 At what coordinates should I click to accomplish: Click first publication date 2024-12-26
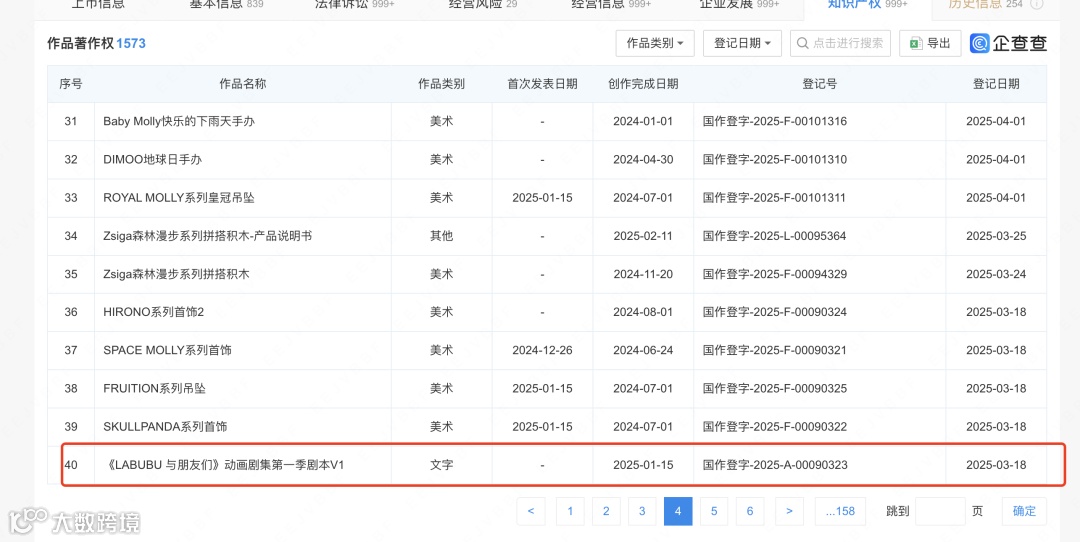coord(543,350)
